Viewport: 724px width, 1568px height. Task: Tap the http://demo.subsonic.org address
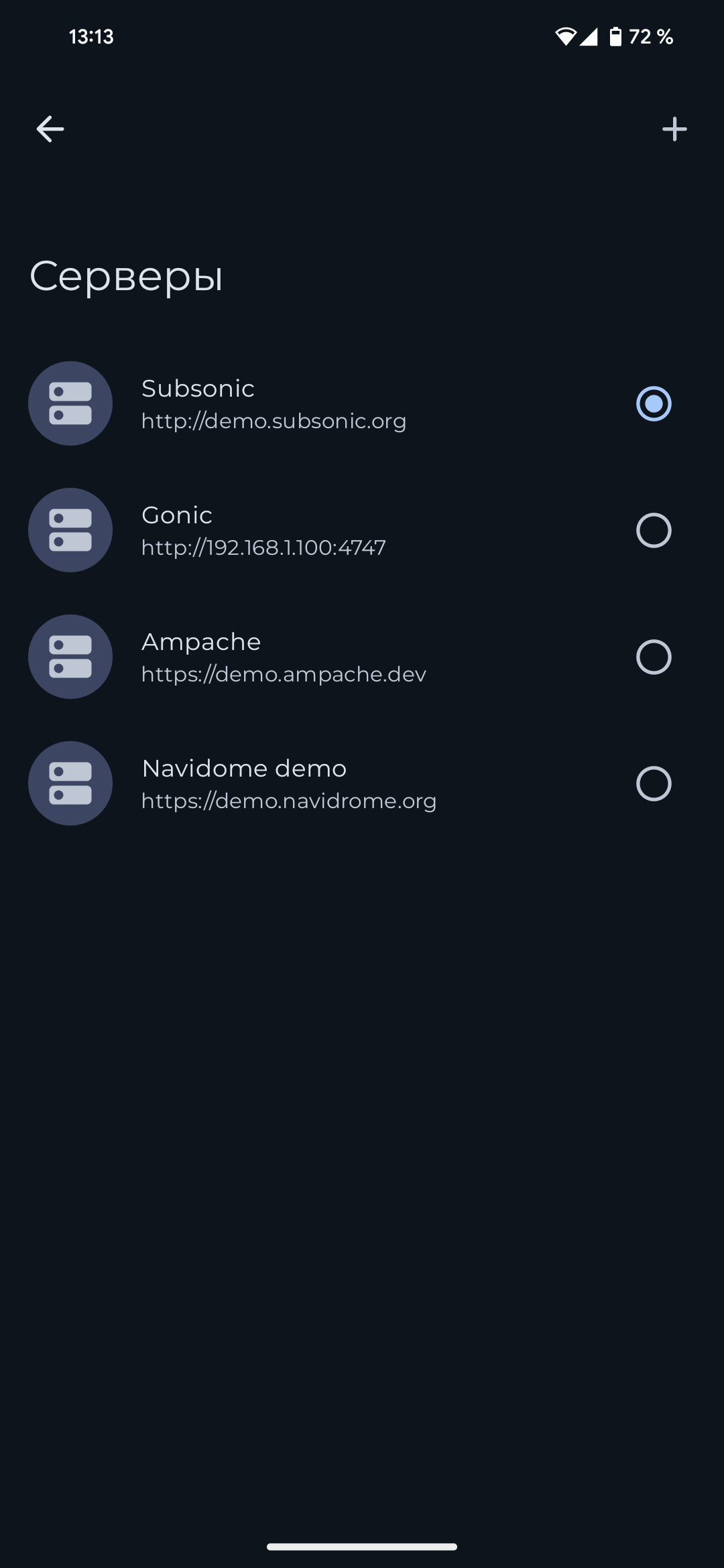(x=274, y=421)
